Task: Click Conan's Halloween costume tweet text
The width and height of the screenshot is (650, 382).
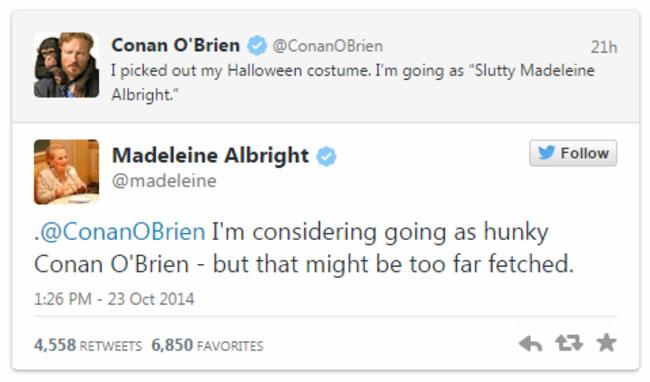Action: pos(353,82)
